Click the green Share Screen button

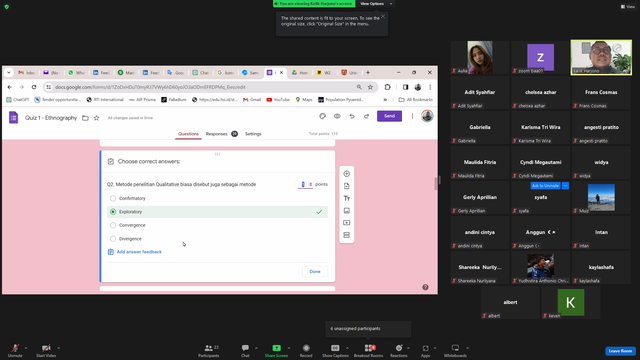pos(276,350)
